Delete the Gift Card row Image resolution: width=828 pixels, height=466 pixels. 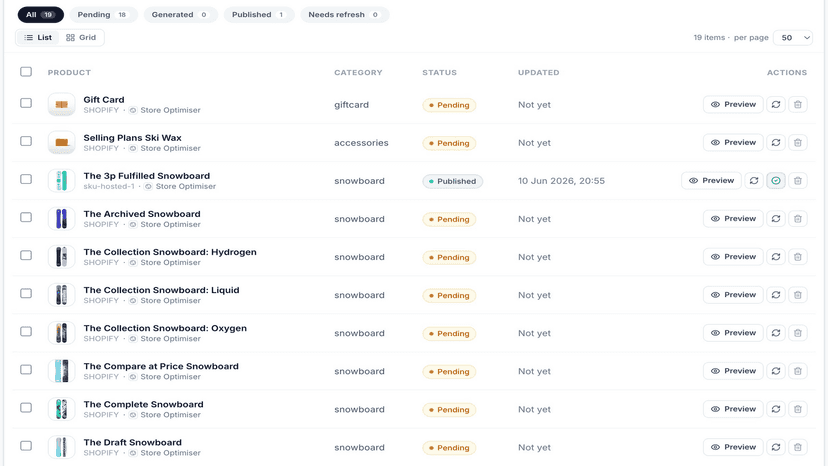pyautogui.click(x=797, y=105)
